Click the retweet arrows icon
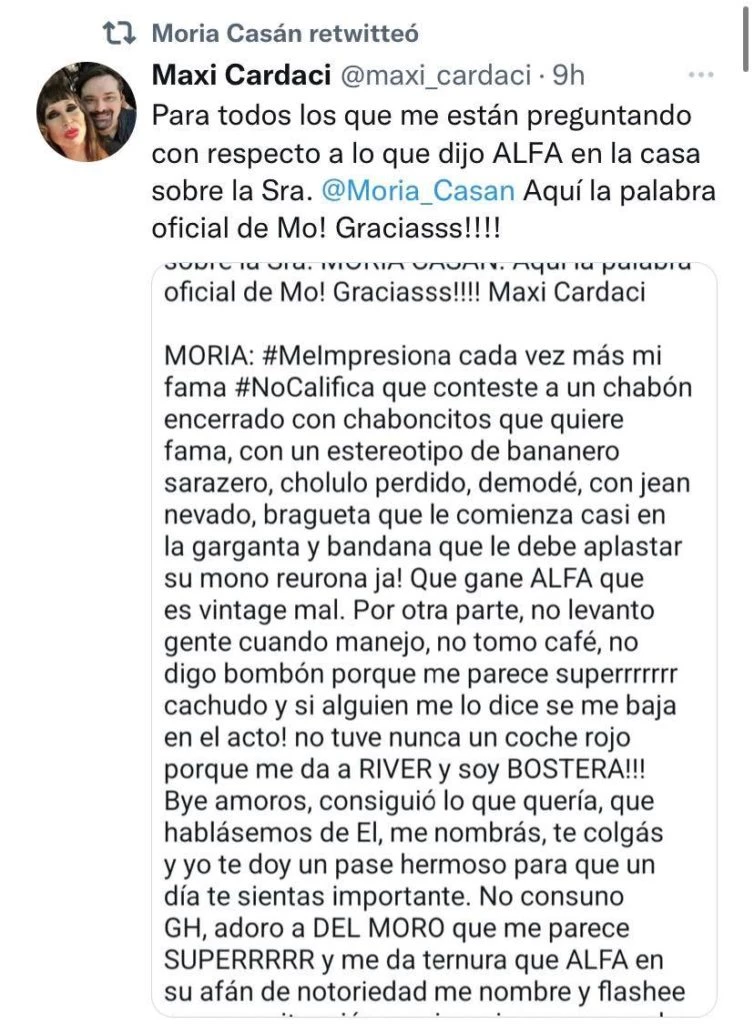The height and width of the screenshot is (1024, 754). click(x=121, y=34)
